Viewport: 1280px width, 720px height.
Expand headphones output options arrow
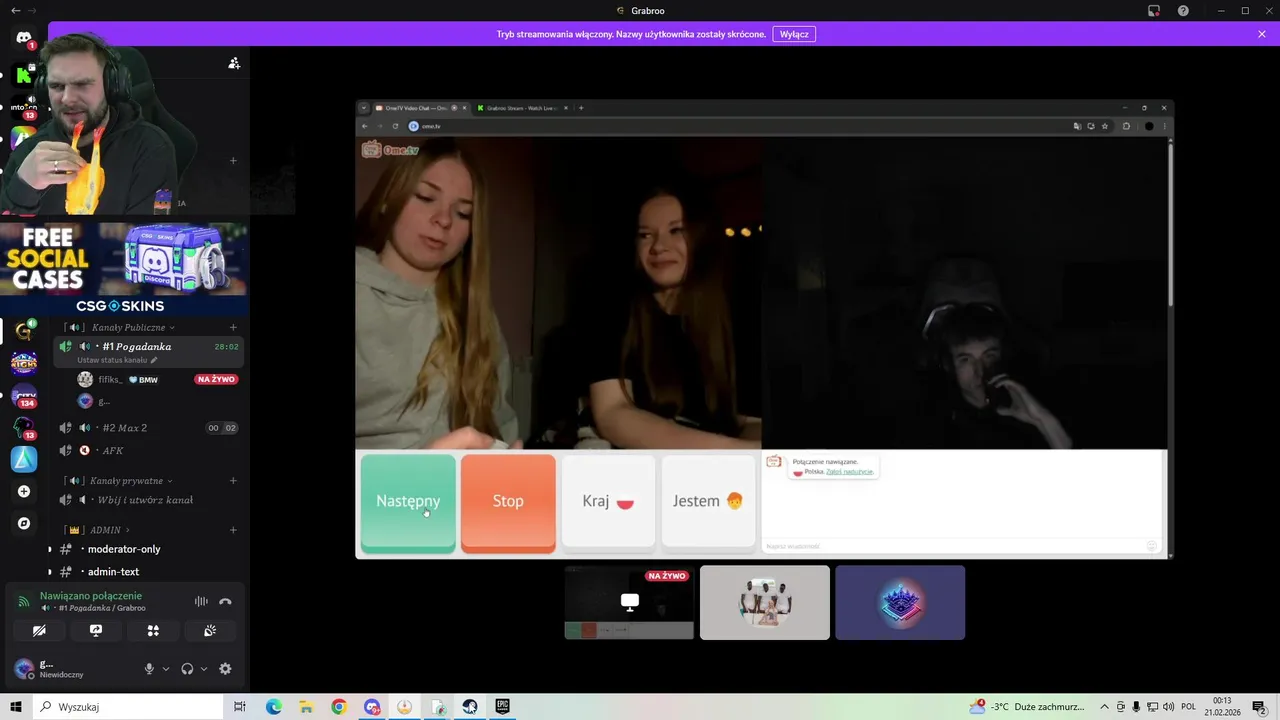pos(203,669)
